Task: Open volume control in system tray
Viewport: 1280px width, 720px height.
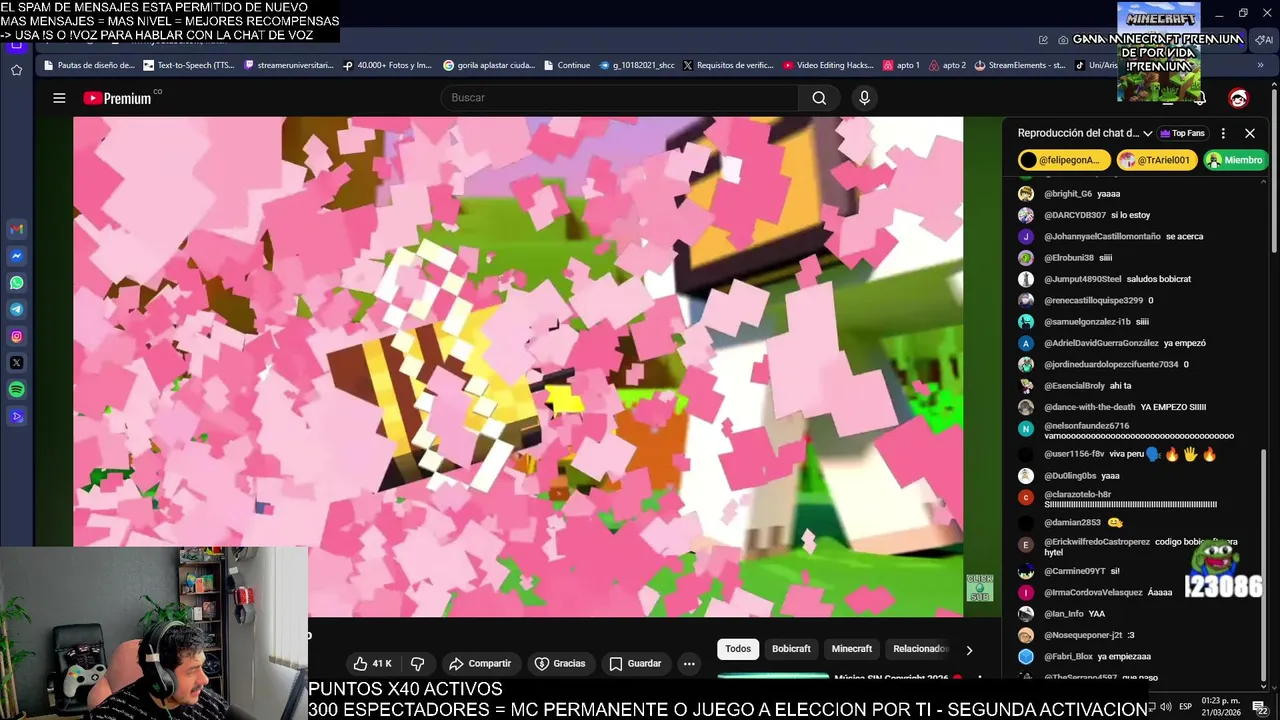Action: [x=1167, y=707]
